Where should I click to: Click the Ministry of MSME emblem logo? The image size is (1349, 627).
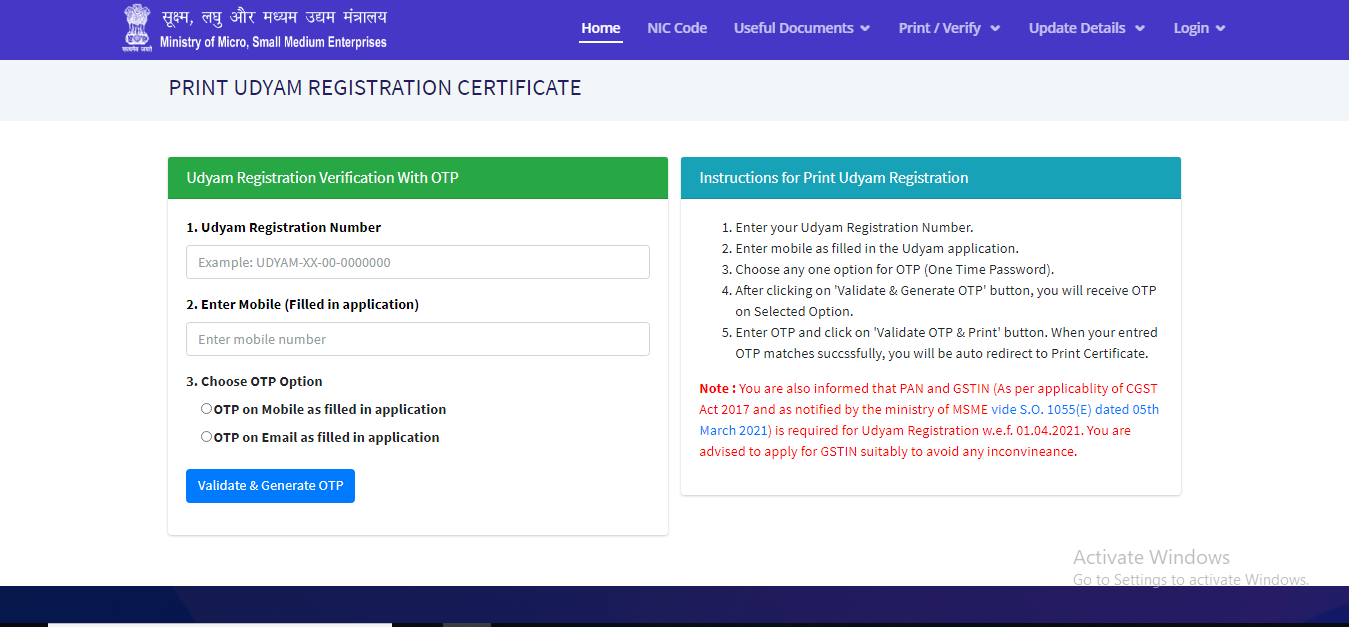click(x=137, y=27)
